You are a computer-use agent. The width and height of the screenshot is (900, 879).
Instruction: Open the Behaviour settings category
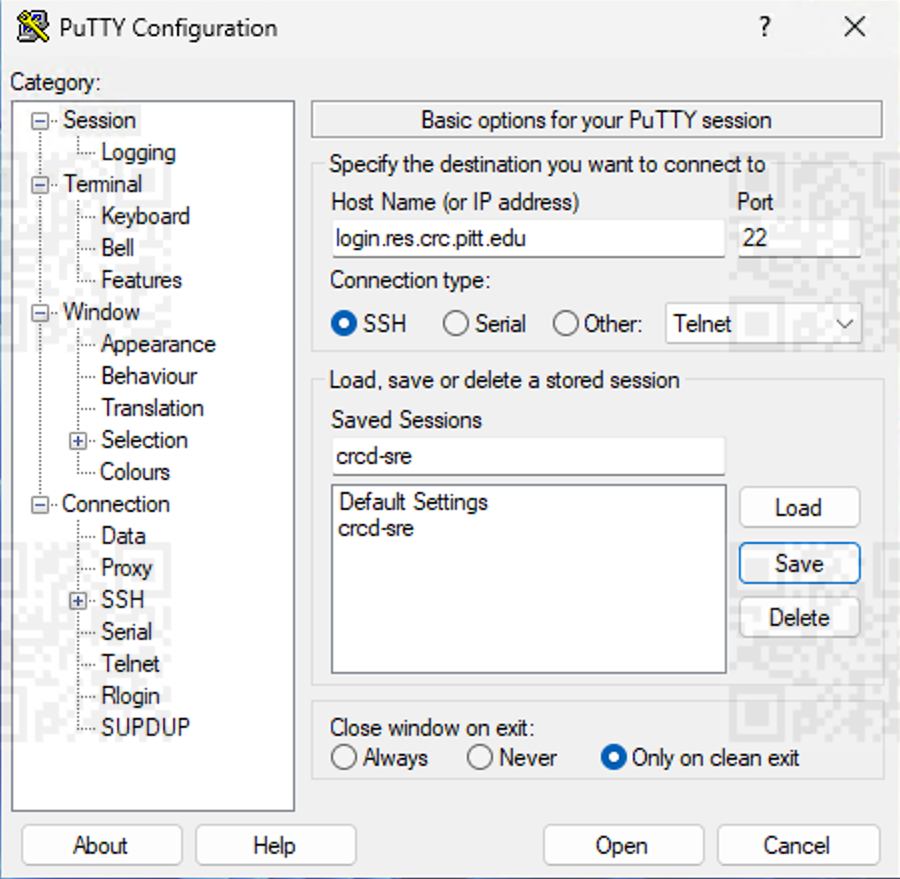[x=149, y=376]
